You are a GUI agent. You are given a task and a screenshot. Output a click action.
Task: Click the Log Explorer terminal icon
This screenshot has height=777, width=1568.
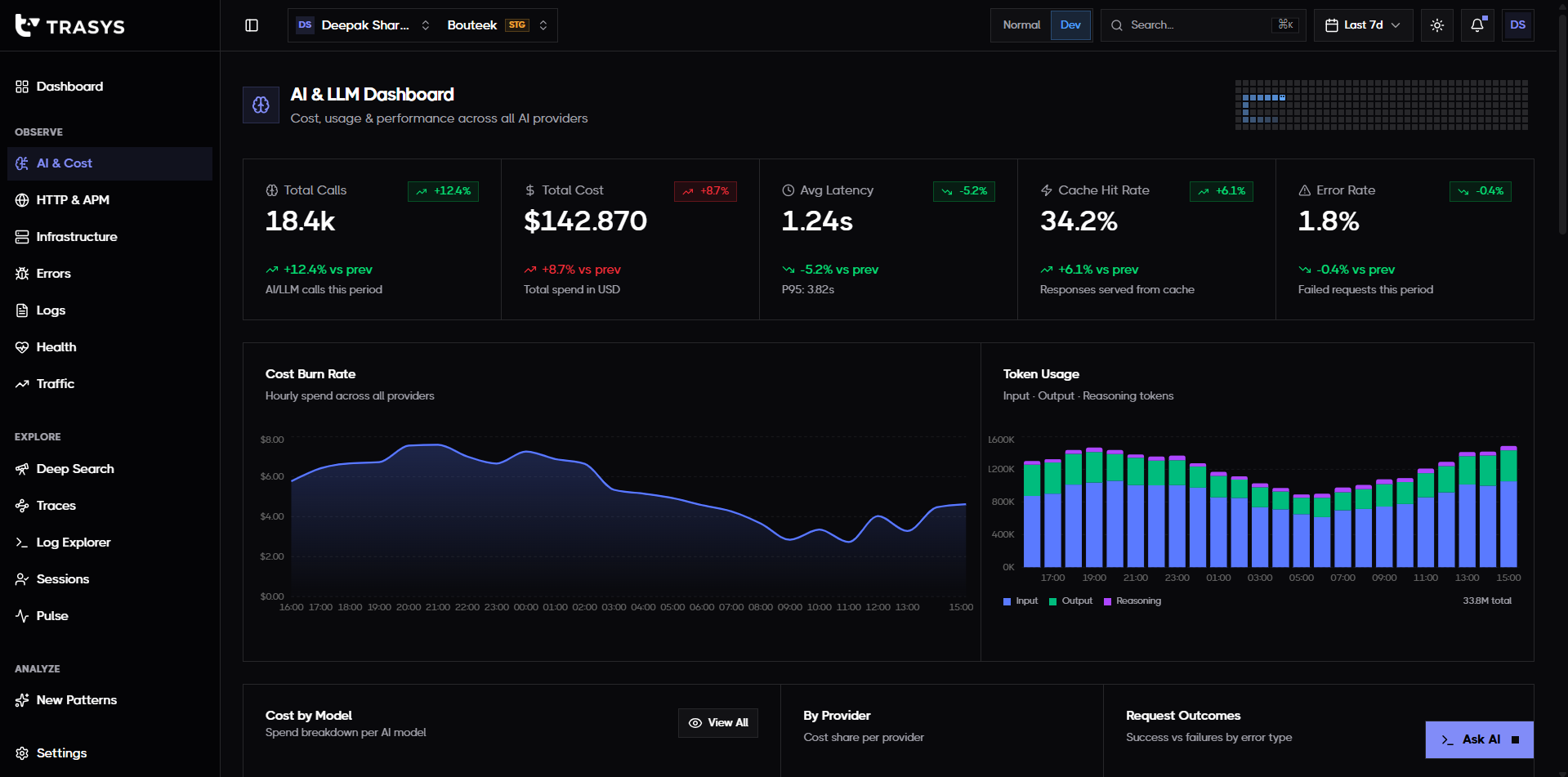(22, 543)
